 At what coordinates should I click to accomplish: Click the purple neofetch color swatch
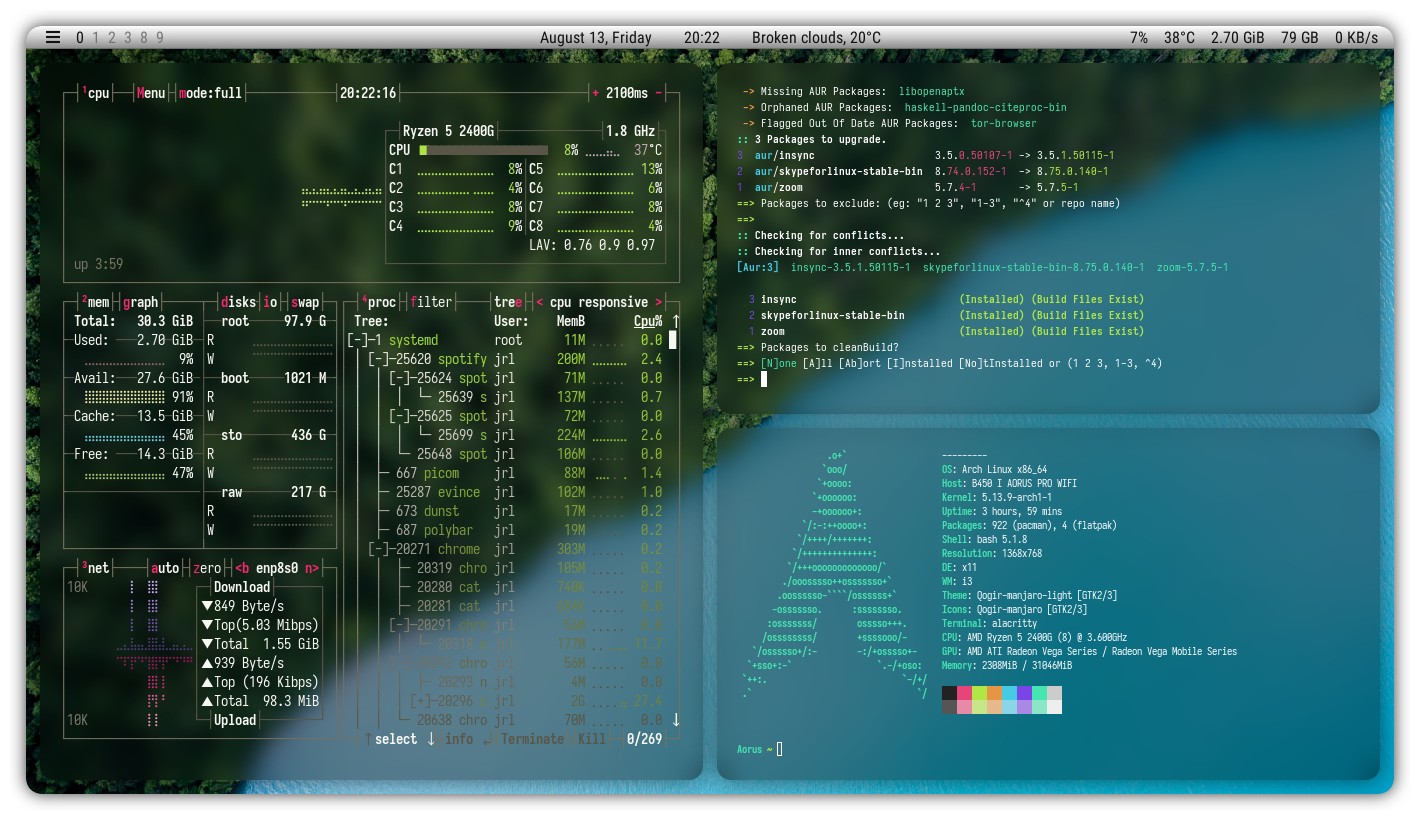1024,693
